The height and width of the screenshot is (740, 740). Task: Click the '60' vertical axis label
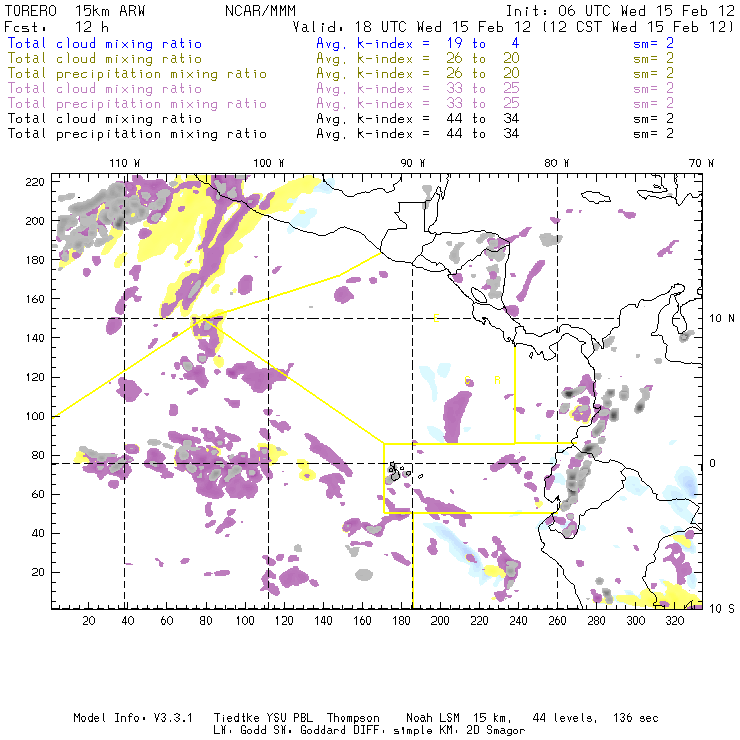(x=38, y=495)
